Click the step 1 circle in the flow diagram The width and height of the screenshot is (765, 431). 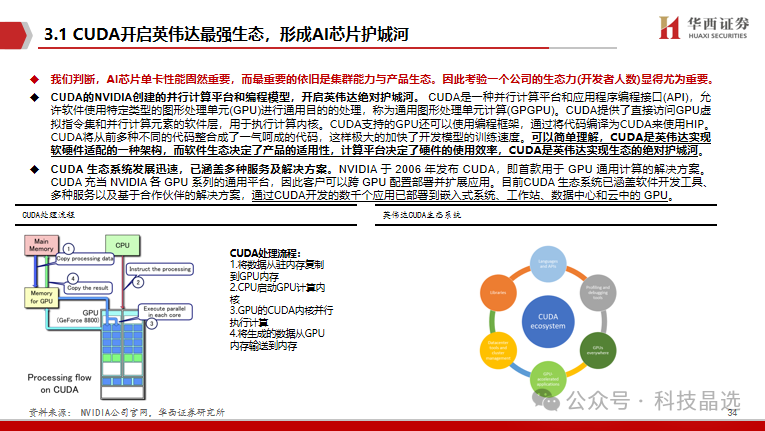click(x=69, y=249)
